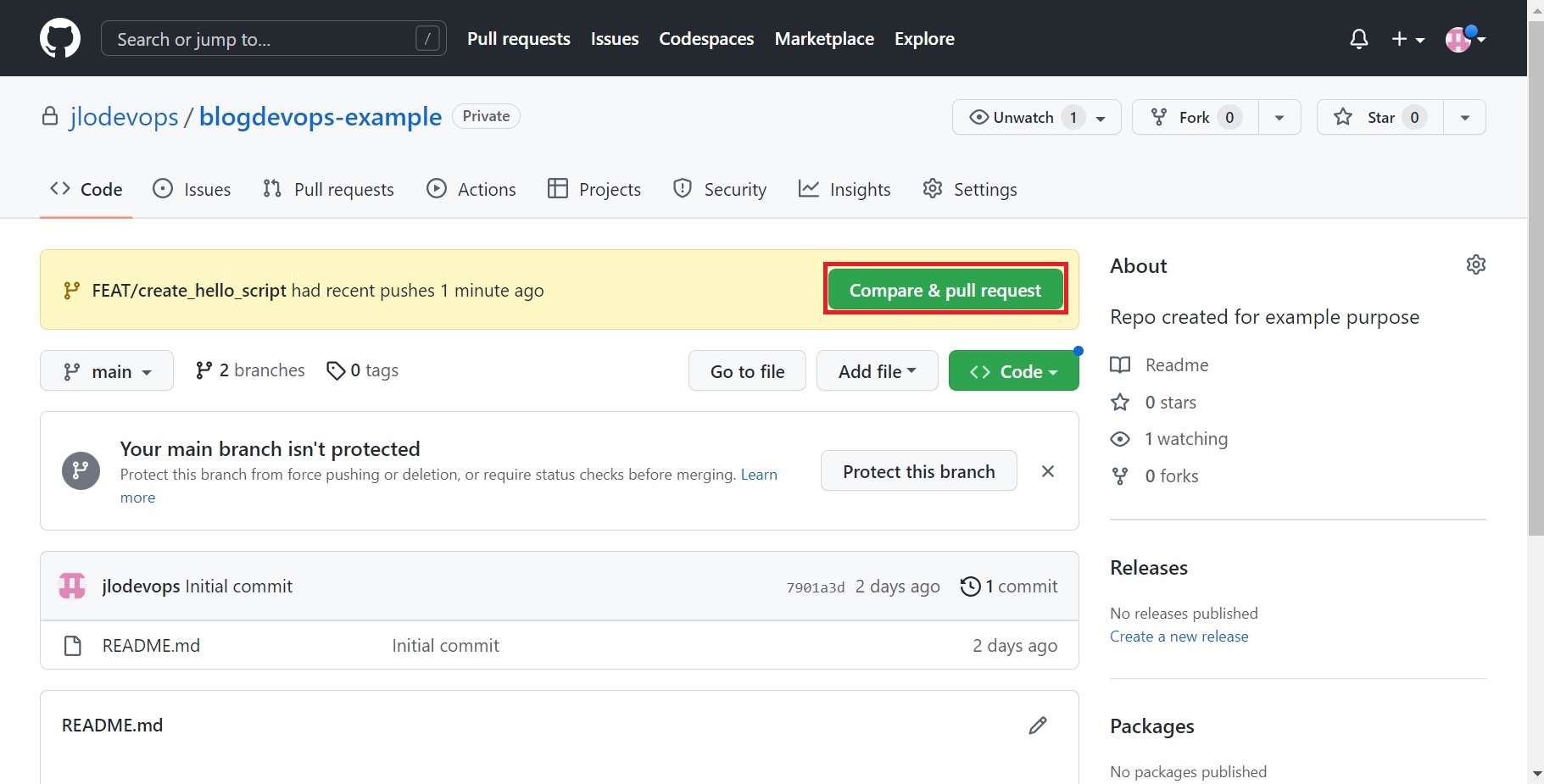1544x784 pixels.
Task: Open the main branch selector
Action: click(x=107, y=371)
